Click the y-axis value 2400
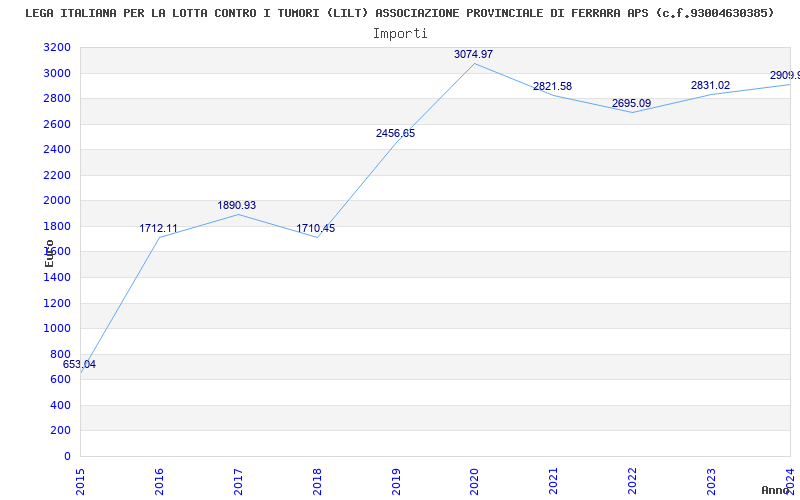 (57, 150)
